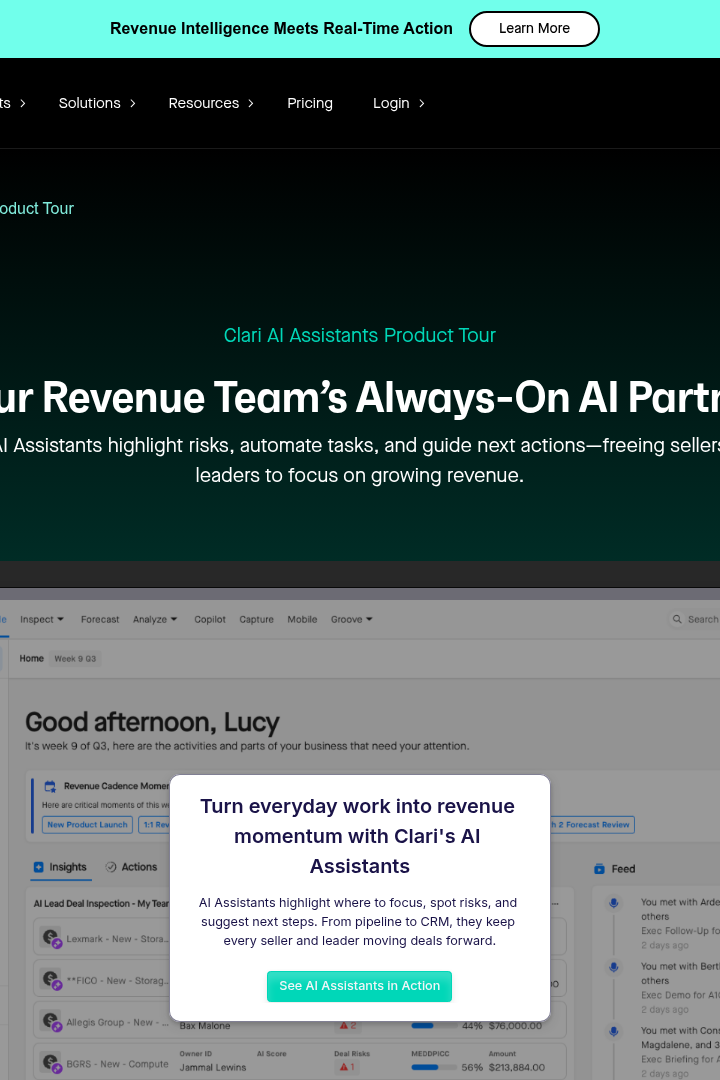This screenshot has width=720, height=1080.
Task: Click the Search field in demo
Action: (x=695, y=619)
